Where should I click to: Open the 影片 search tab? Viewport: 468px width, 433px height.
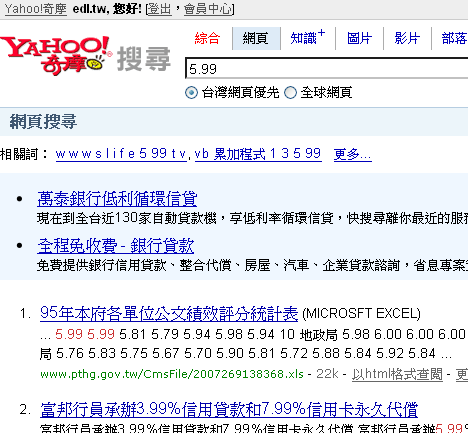click(x=407, y=38)
